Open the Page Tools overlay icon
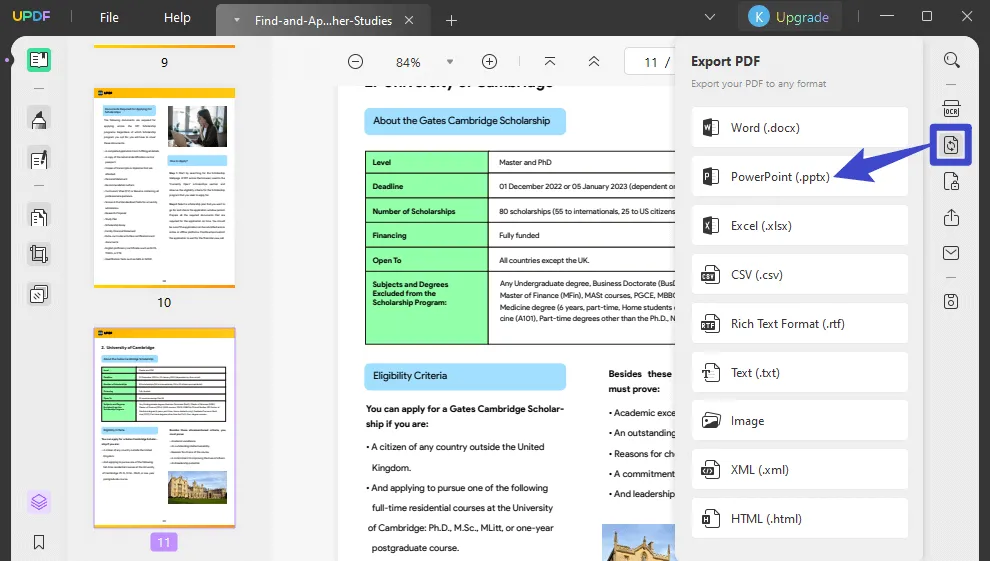Image resolution: width=990 pixels, height=561 pixels. 39,295
